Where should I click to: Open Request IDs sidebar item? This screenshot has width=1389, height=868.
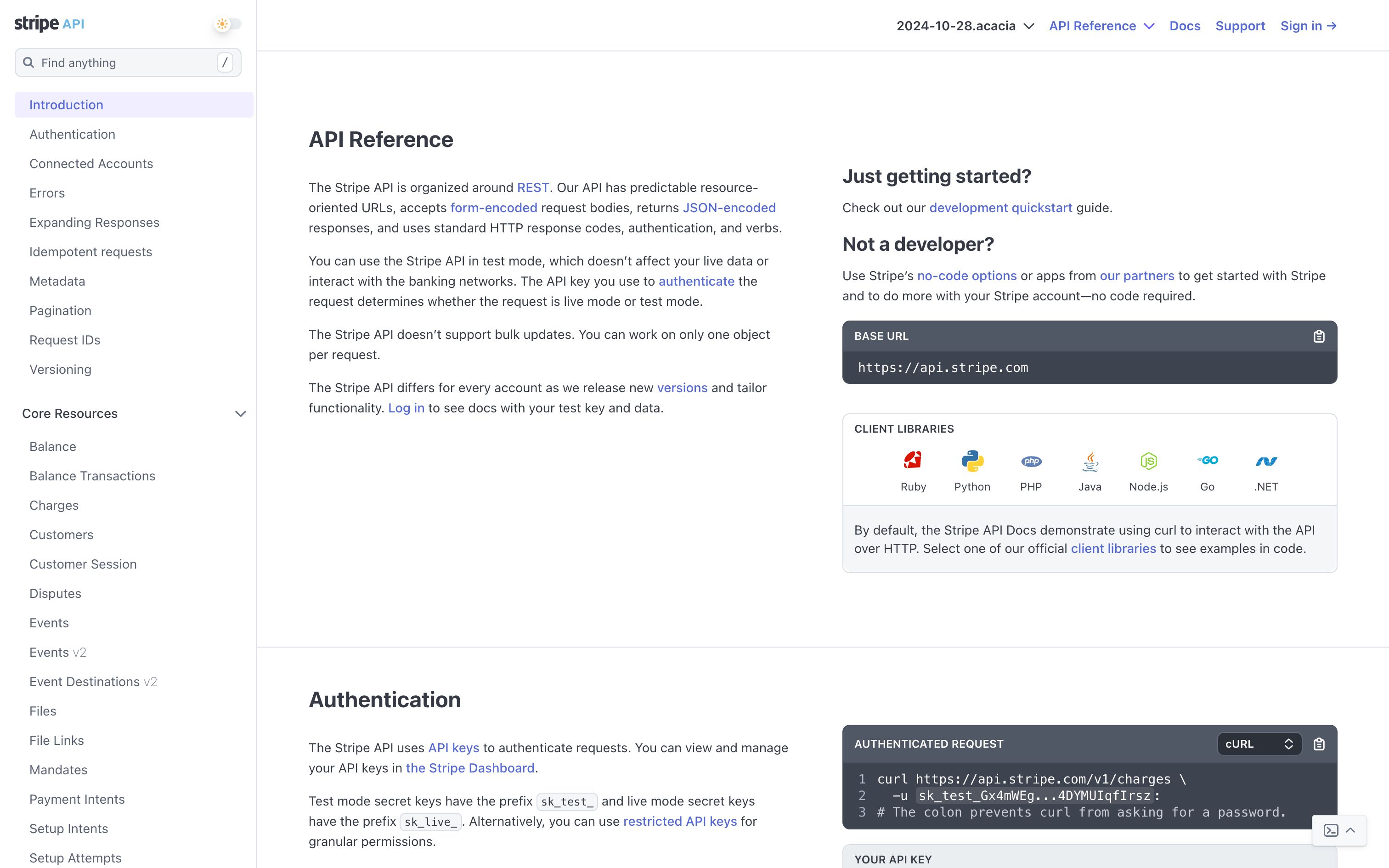tap(65, 340)
